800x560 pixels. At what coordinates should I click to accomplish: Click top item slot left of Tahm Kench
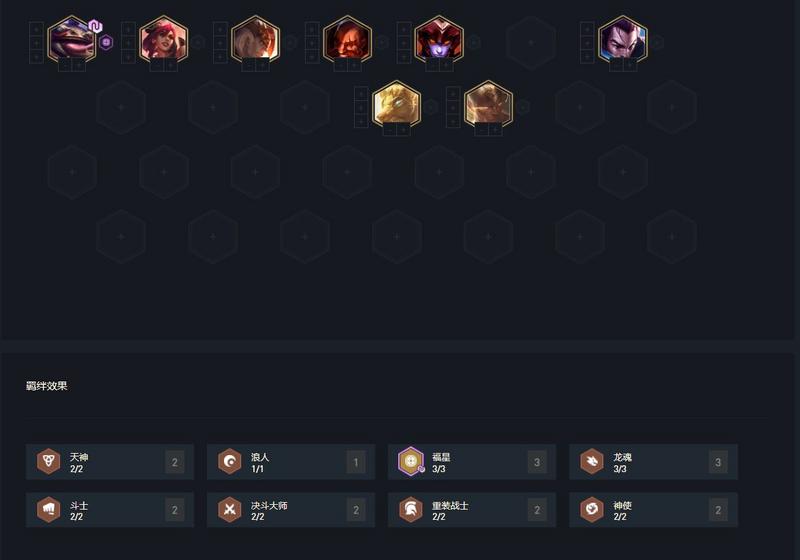[x=36, y=29]
